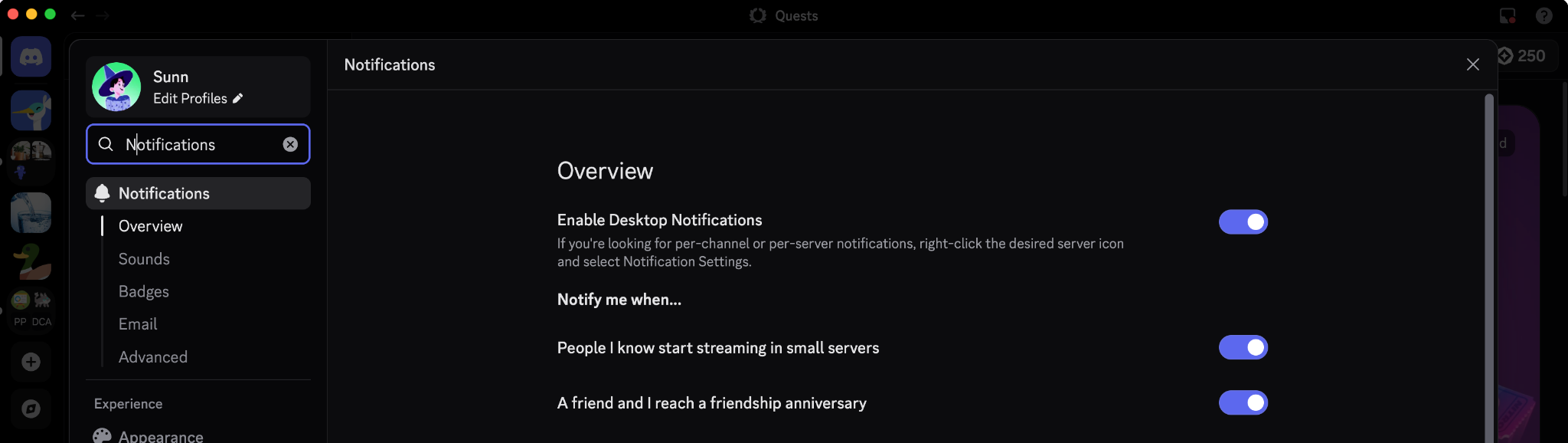Click the Overview heading text
This screenshot has height=443, width=1568.
(x=606, y=171)
